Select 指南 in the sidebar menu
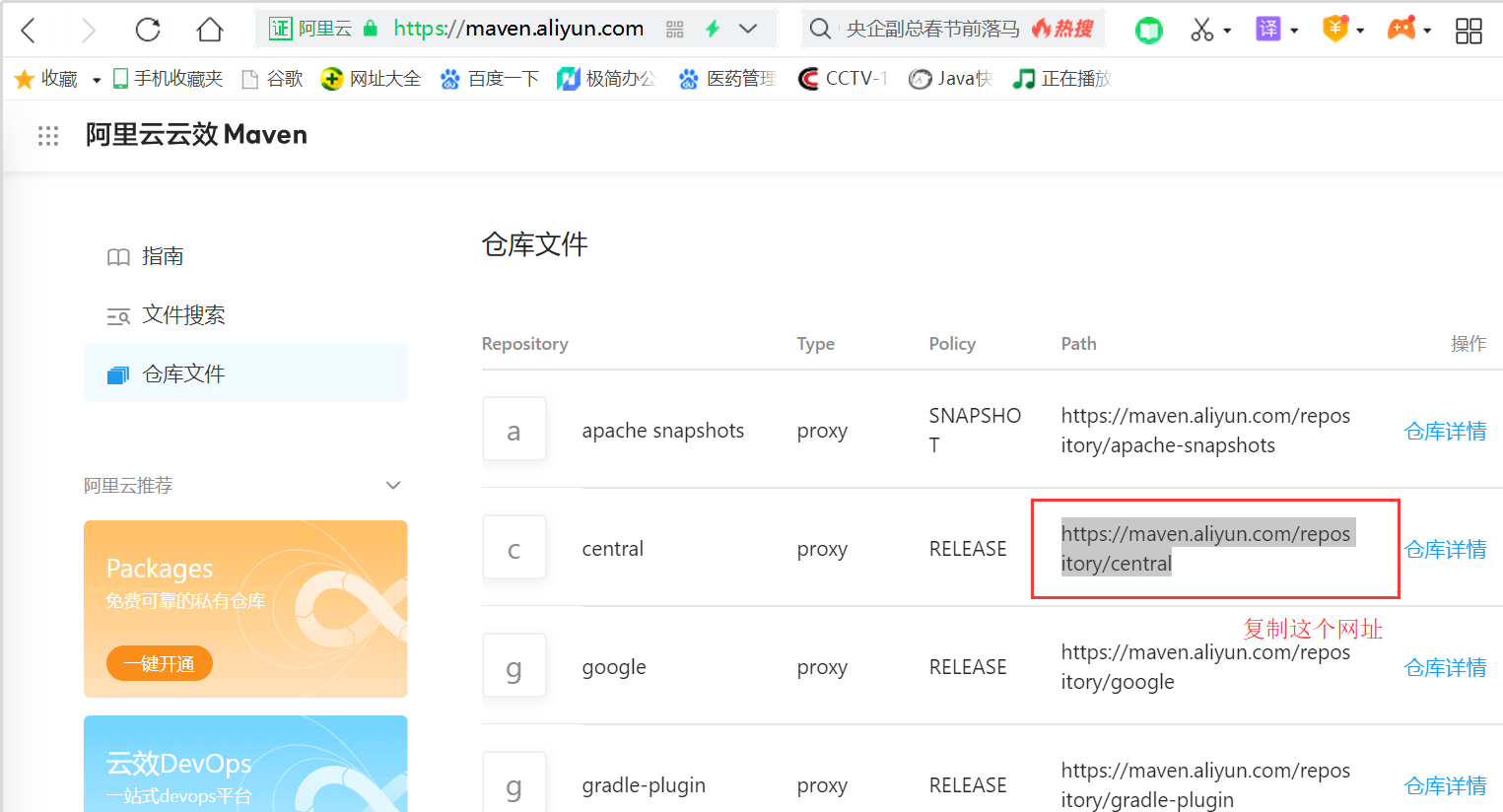 [x=245, y=256]
